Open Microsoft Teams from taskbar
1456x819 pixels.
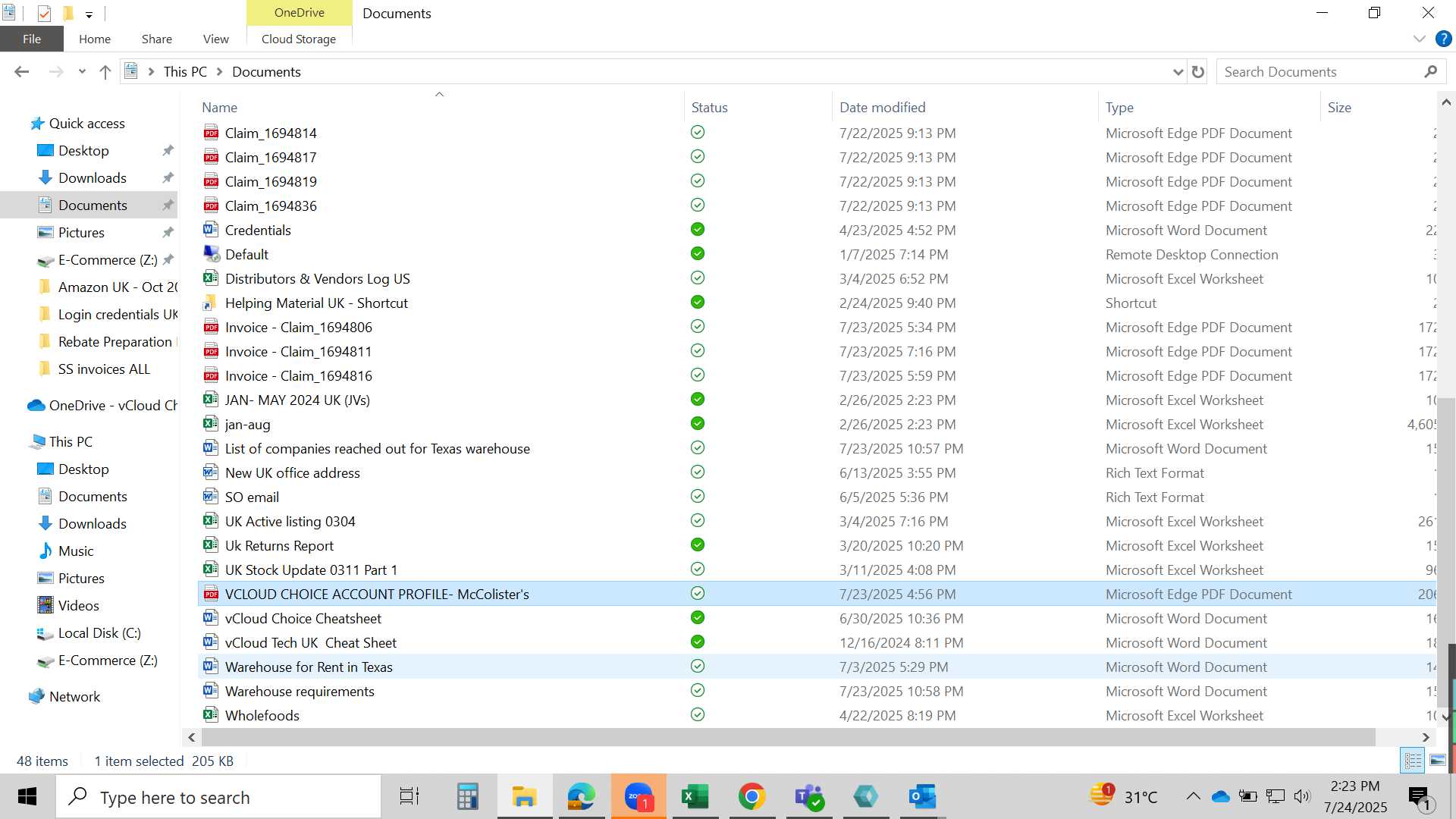(809, 797)
